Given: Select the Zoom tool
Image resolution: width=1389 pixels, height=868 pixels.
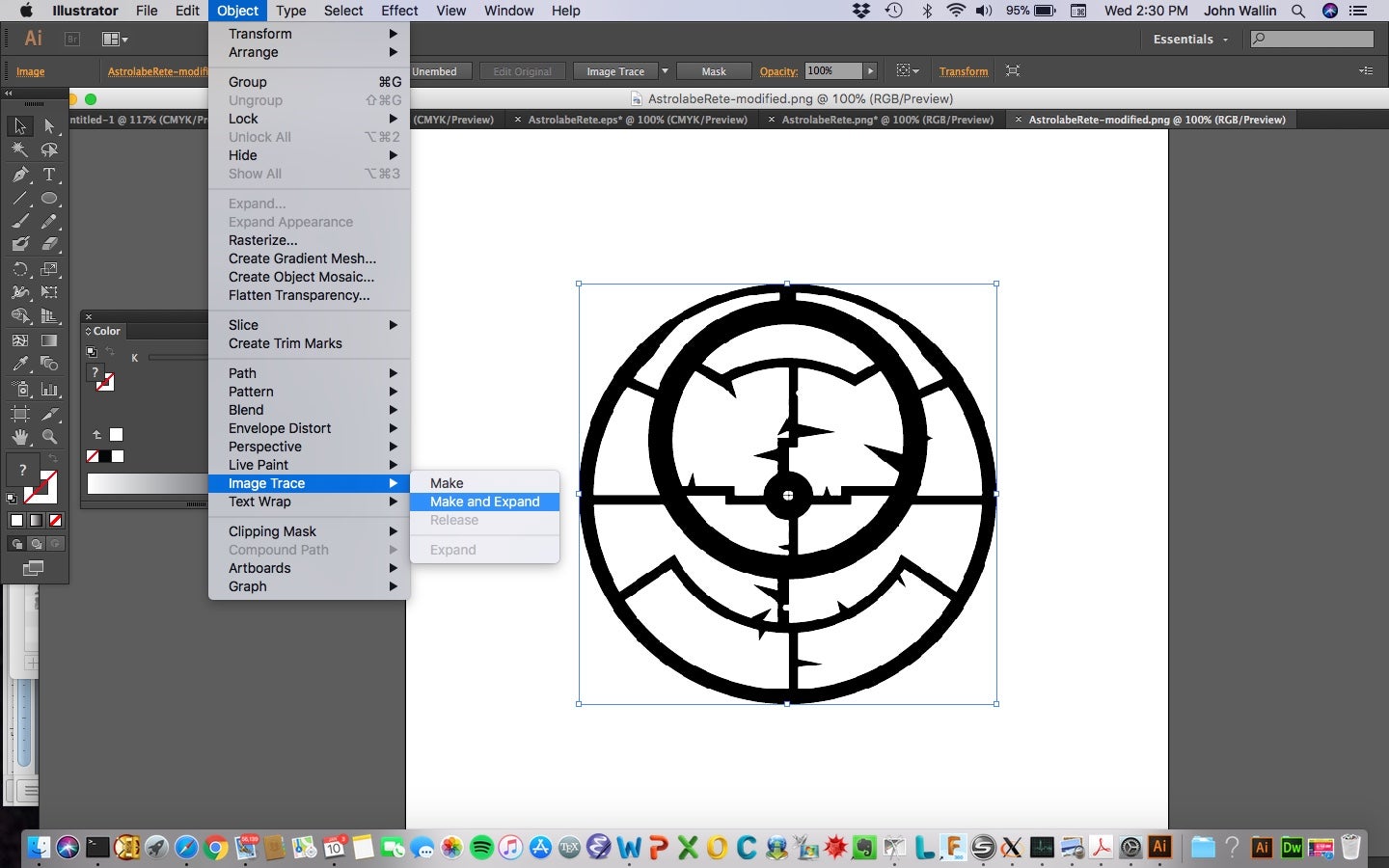Looking at the screenshot, I should pyautogui.click(x=49, y=437).
